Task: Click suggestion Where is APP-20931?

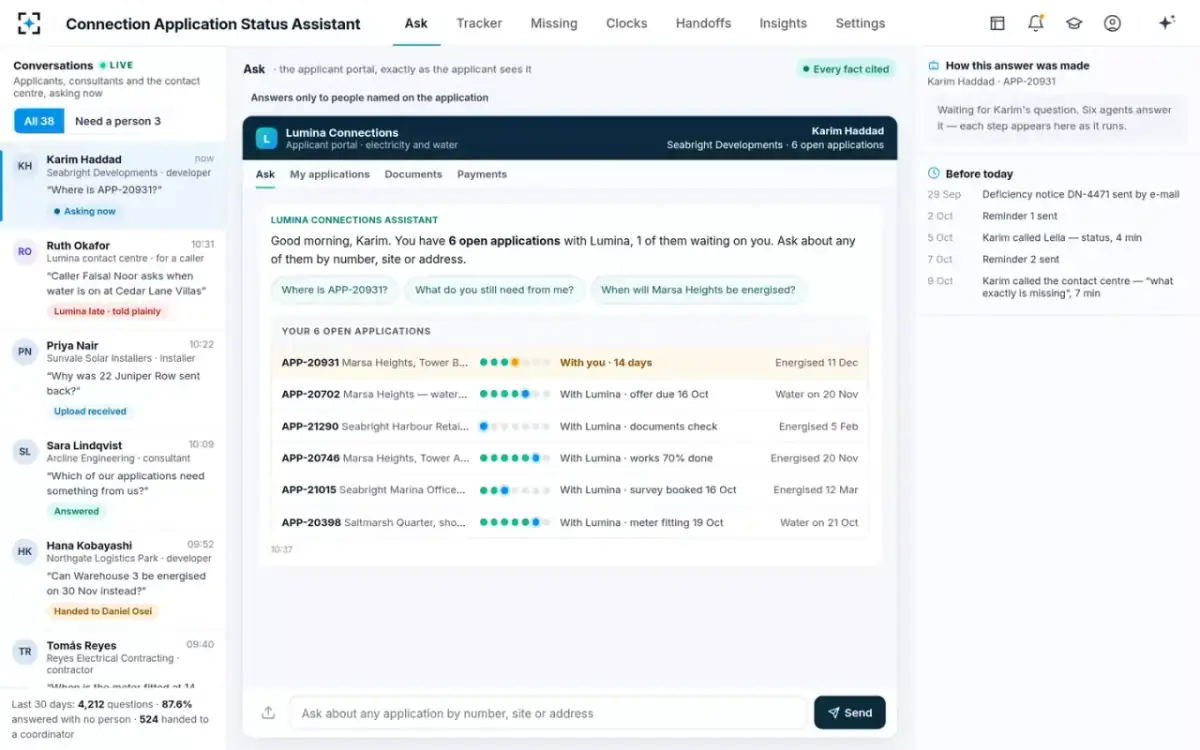Action: [x=335, y=290]
